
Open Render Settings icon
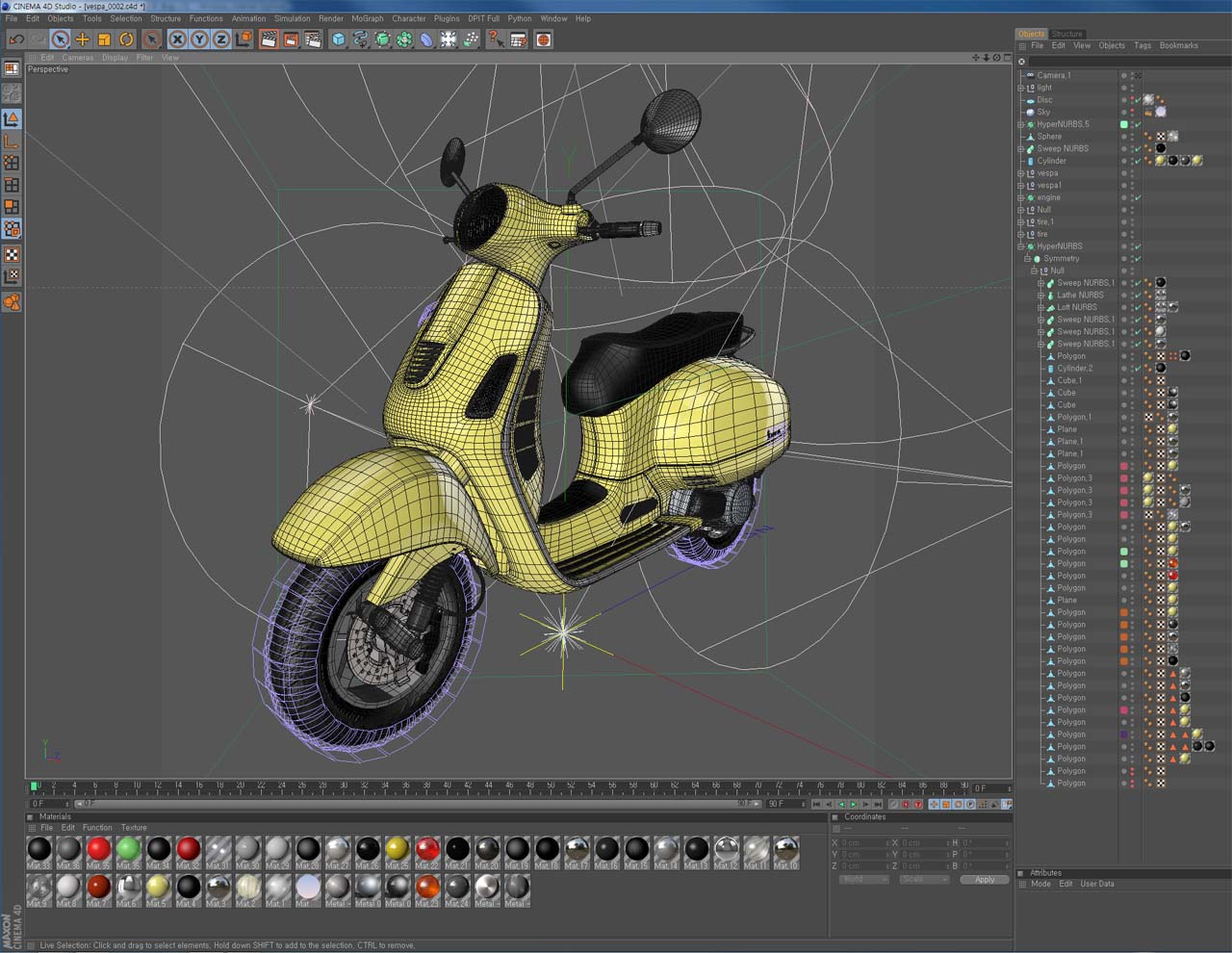pyautogui.click(x=313, y=39)
